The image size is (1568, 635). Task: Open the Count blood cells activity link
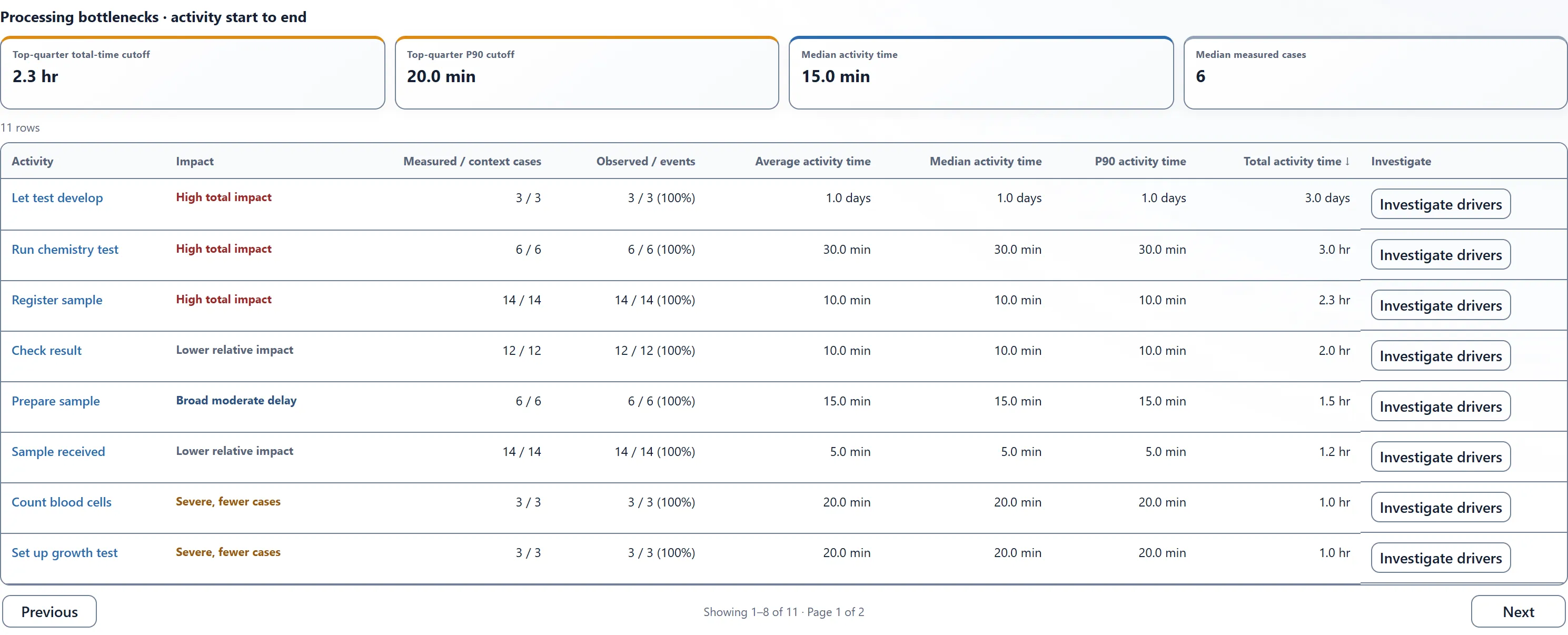tap(62, 502)
